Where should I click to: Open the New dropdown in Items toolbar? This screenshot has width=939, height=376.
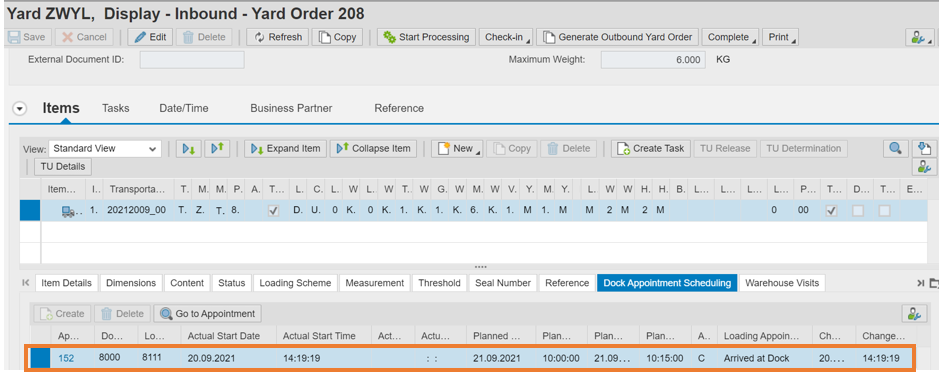coord(456,148)
